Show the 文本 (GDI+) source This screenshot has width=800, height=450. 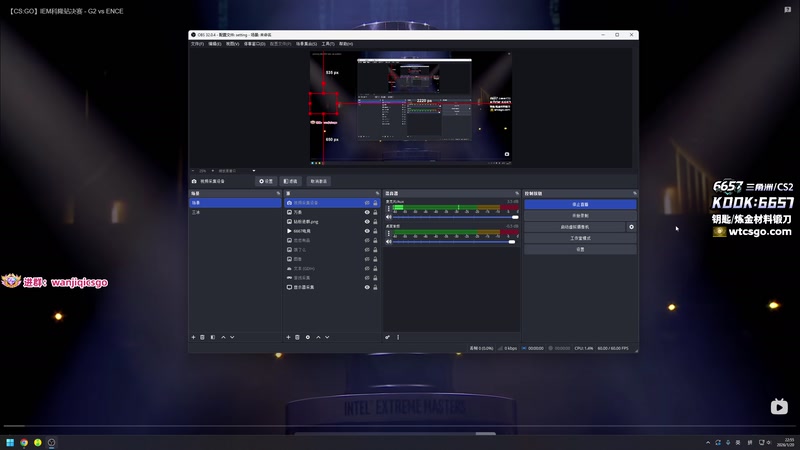367,268
